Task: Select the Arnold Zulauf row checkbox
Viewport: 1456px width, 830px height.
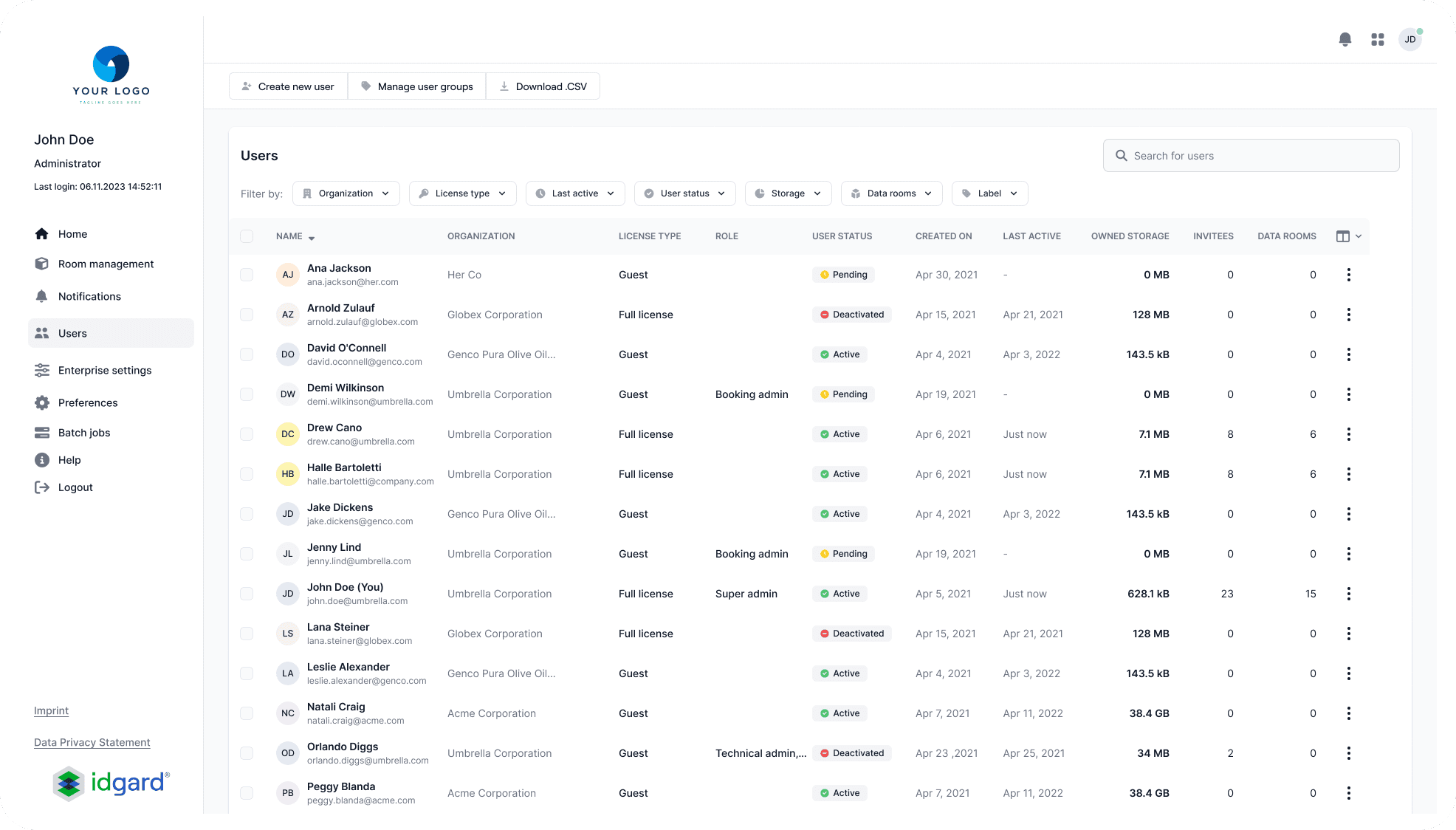Action: (247, 315)
